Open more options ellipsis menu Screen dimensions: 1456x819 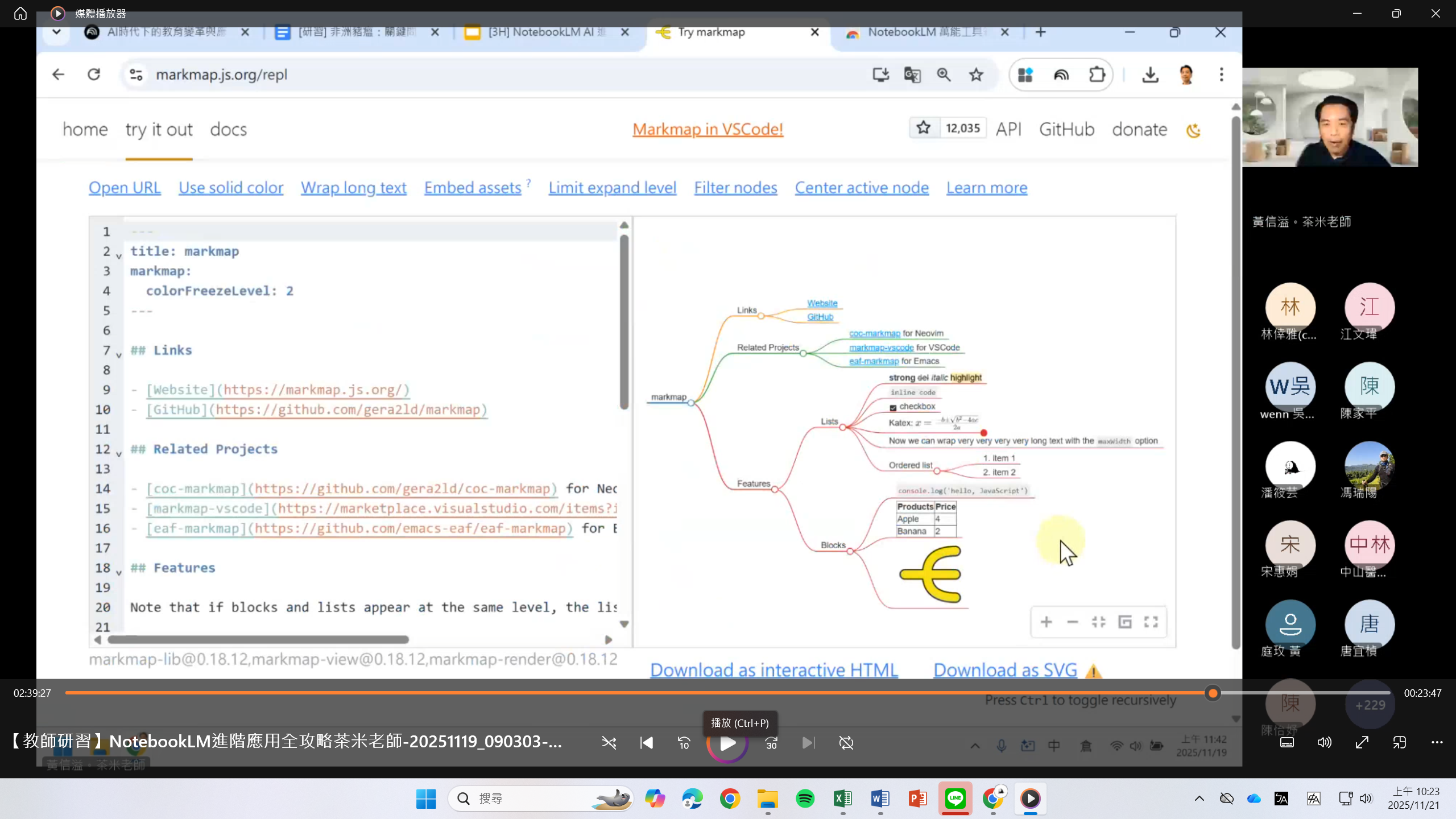tap(1437, 742)
